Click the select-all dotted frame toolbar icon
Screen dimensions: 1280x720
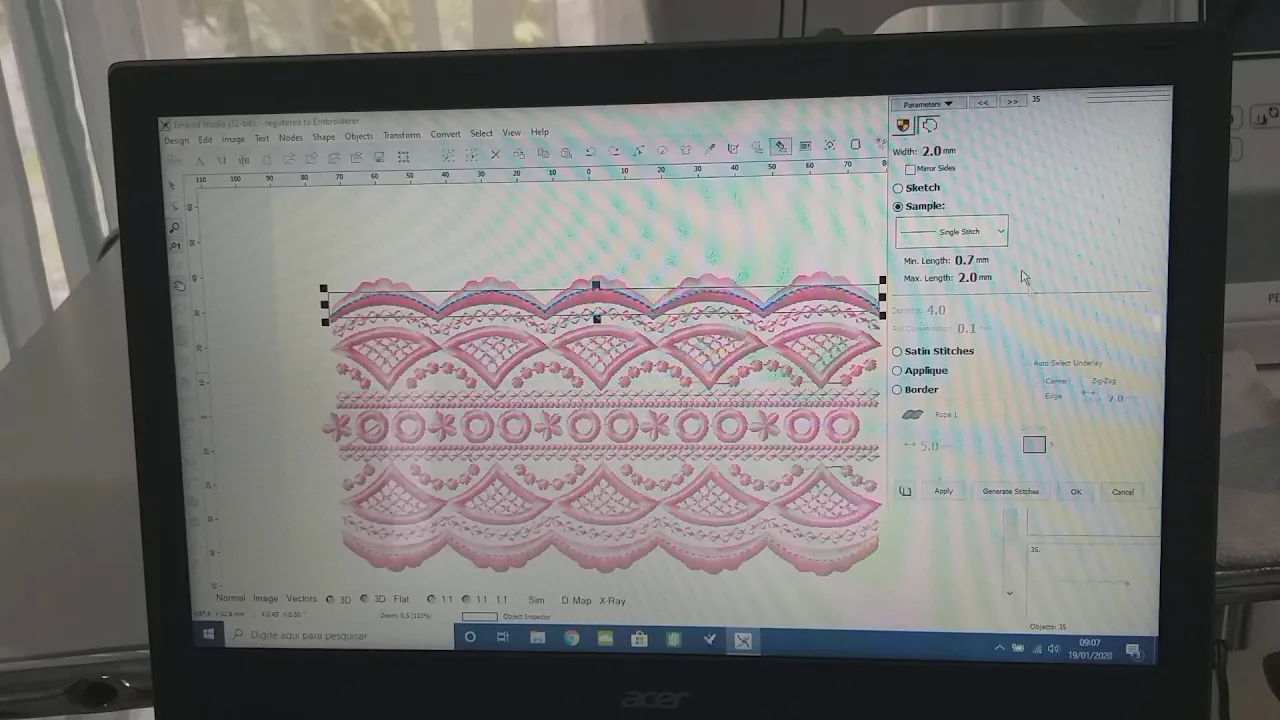tap(403, 157)
